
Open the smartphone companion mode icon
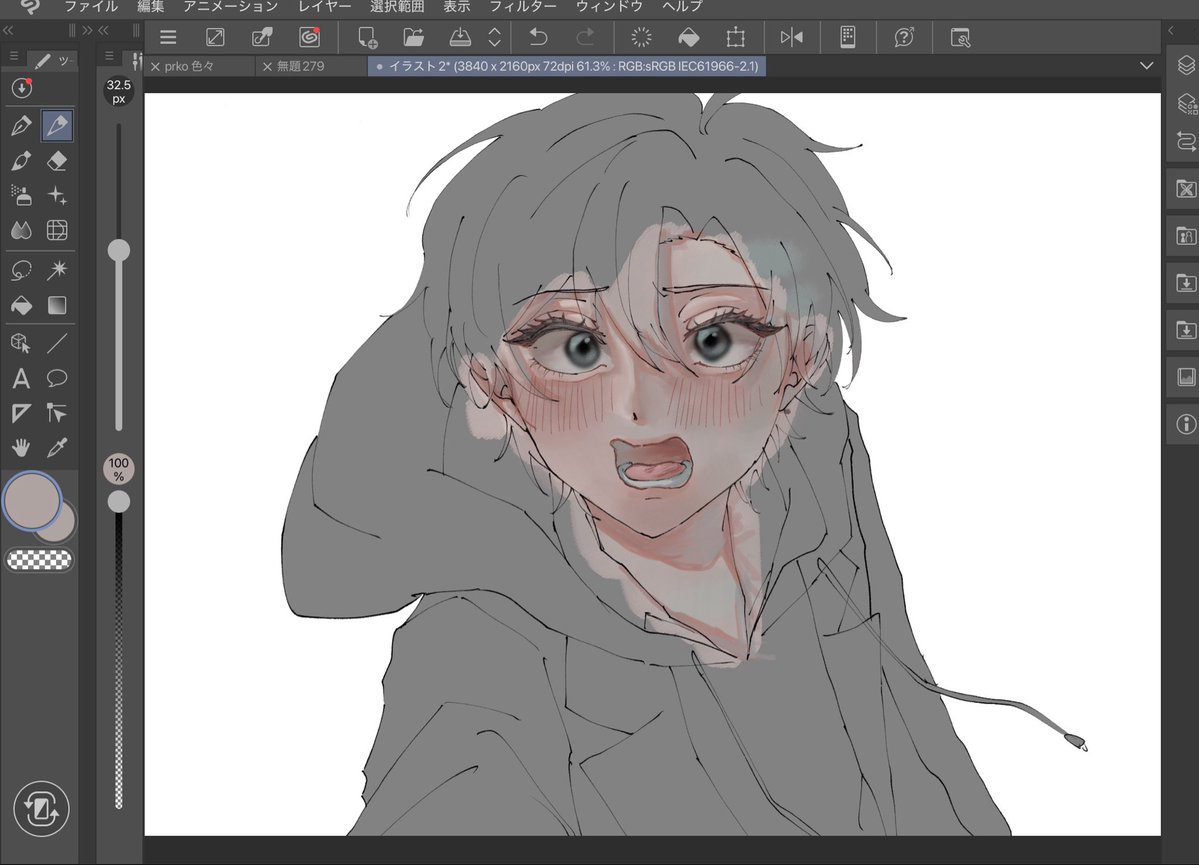847,37
